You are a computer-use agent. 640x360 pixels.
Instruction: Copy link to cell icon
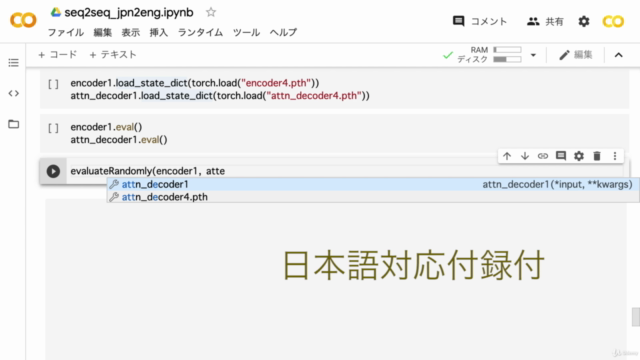point(543,156)
